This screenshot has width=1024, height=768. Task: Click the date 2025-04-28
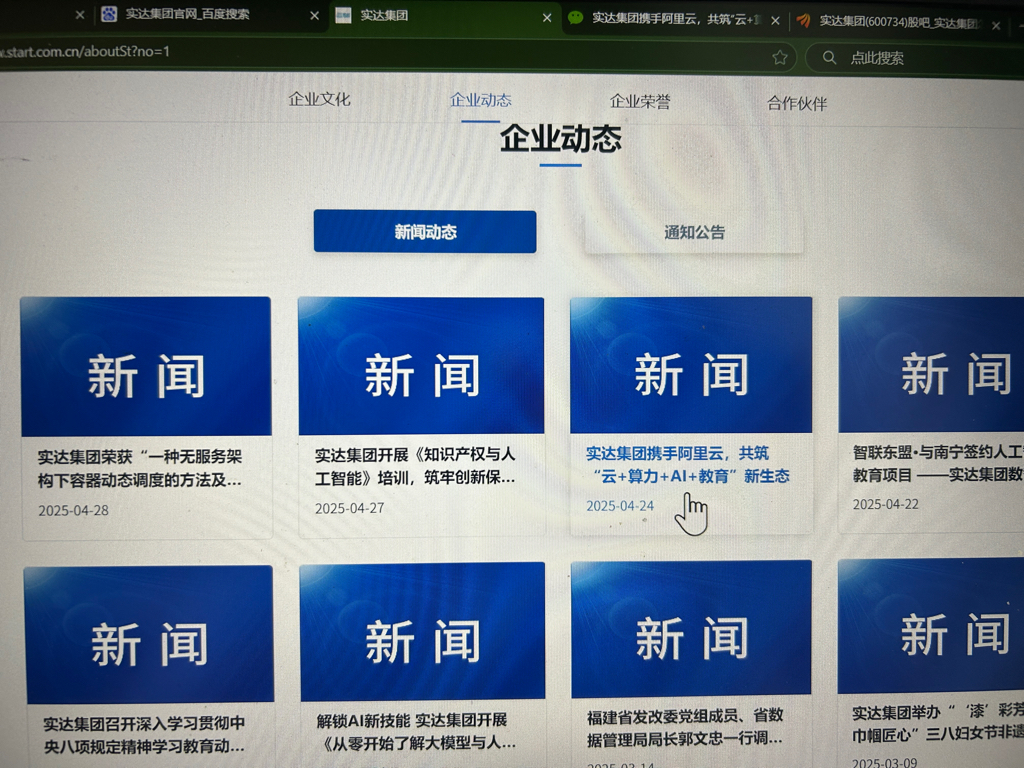[x=73, y=511]
